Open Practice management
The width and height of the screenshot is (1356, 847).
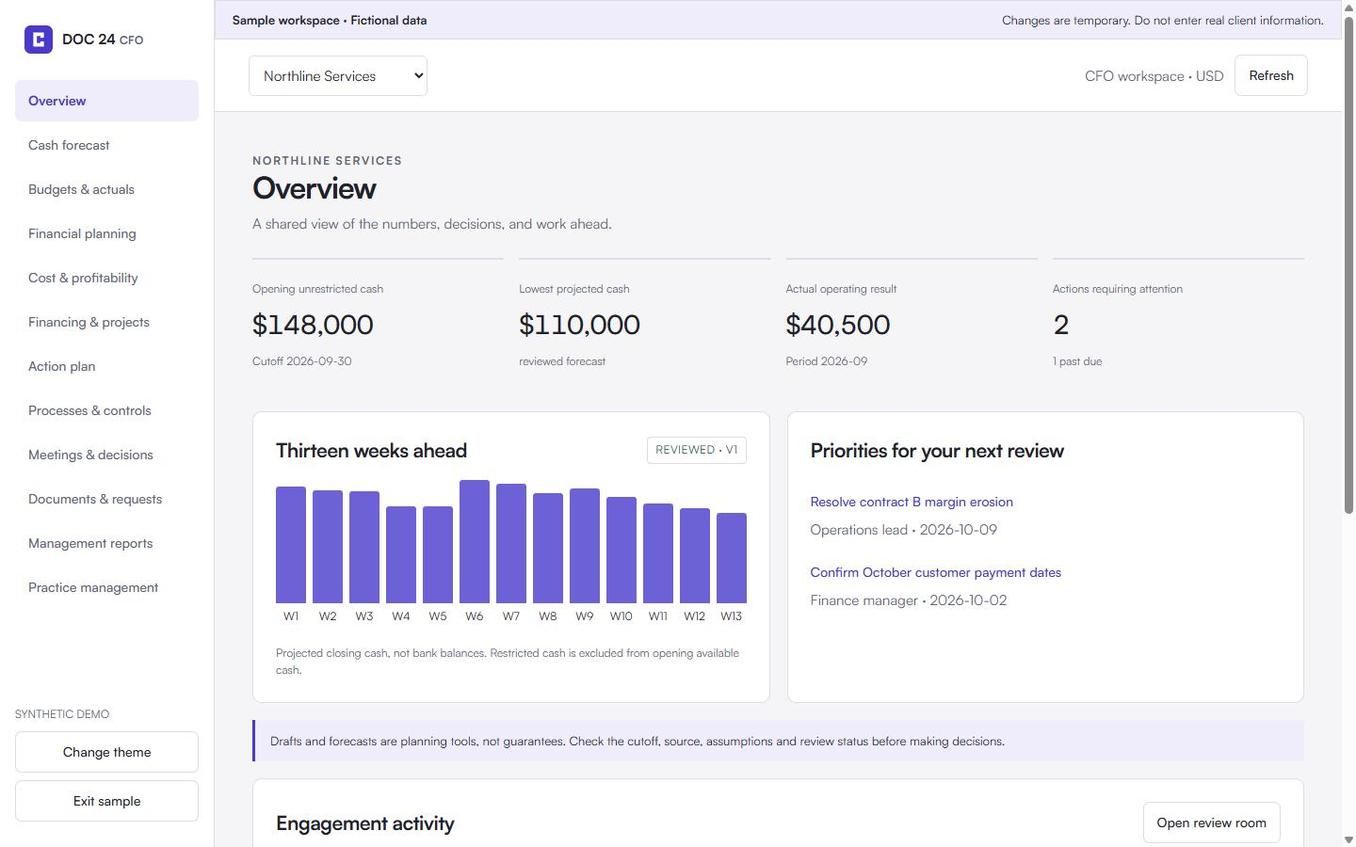107,587
